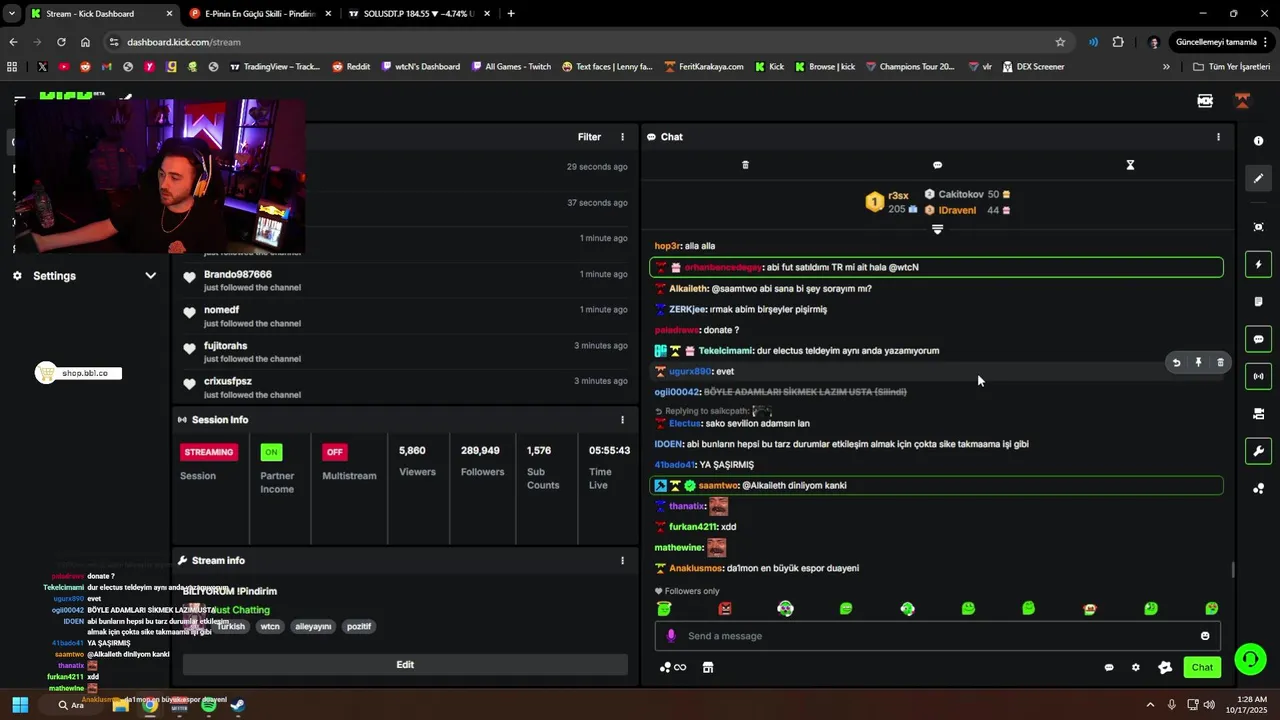The height and width of the screenshot is (720, 1280).
Task: Click the purple microphone icon in message box
Action: click(x=671, y=636)
